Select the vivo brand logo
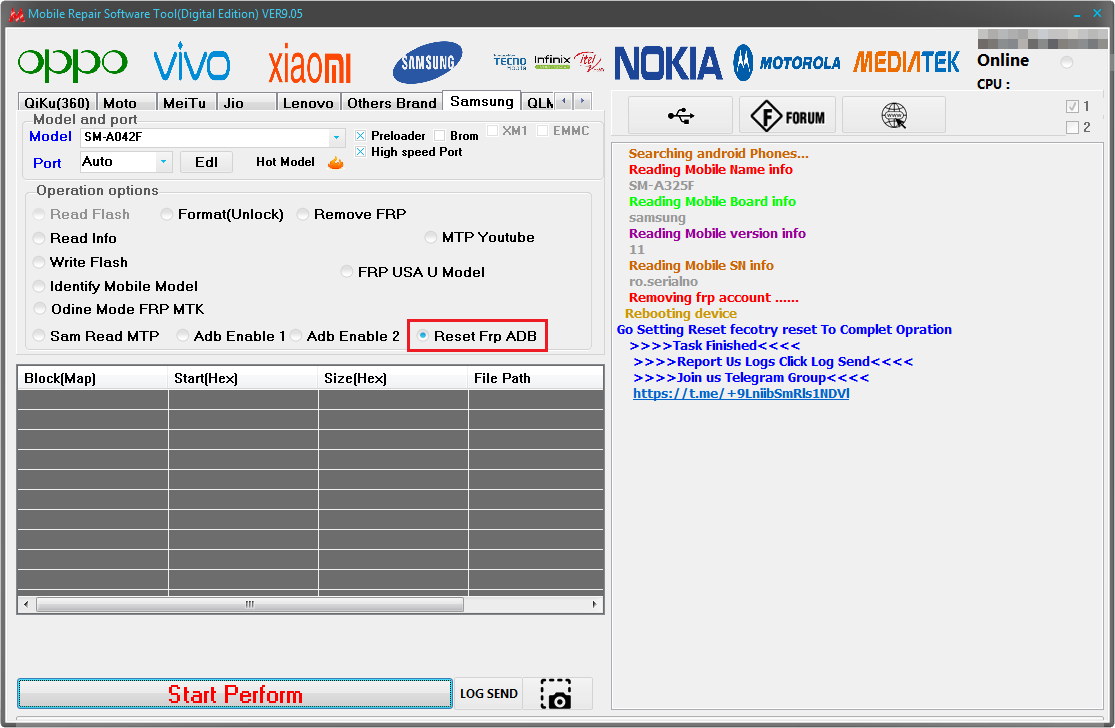This screenshot has height=728, width=1115. point(191,61)
